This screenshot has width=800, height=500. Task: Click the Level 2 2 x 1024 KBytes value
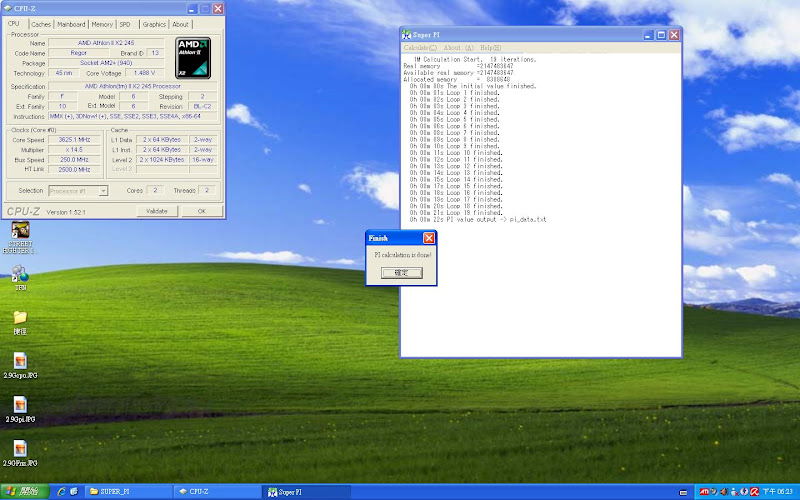(x=162, y=160)
